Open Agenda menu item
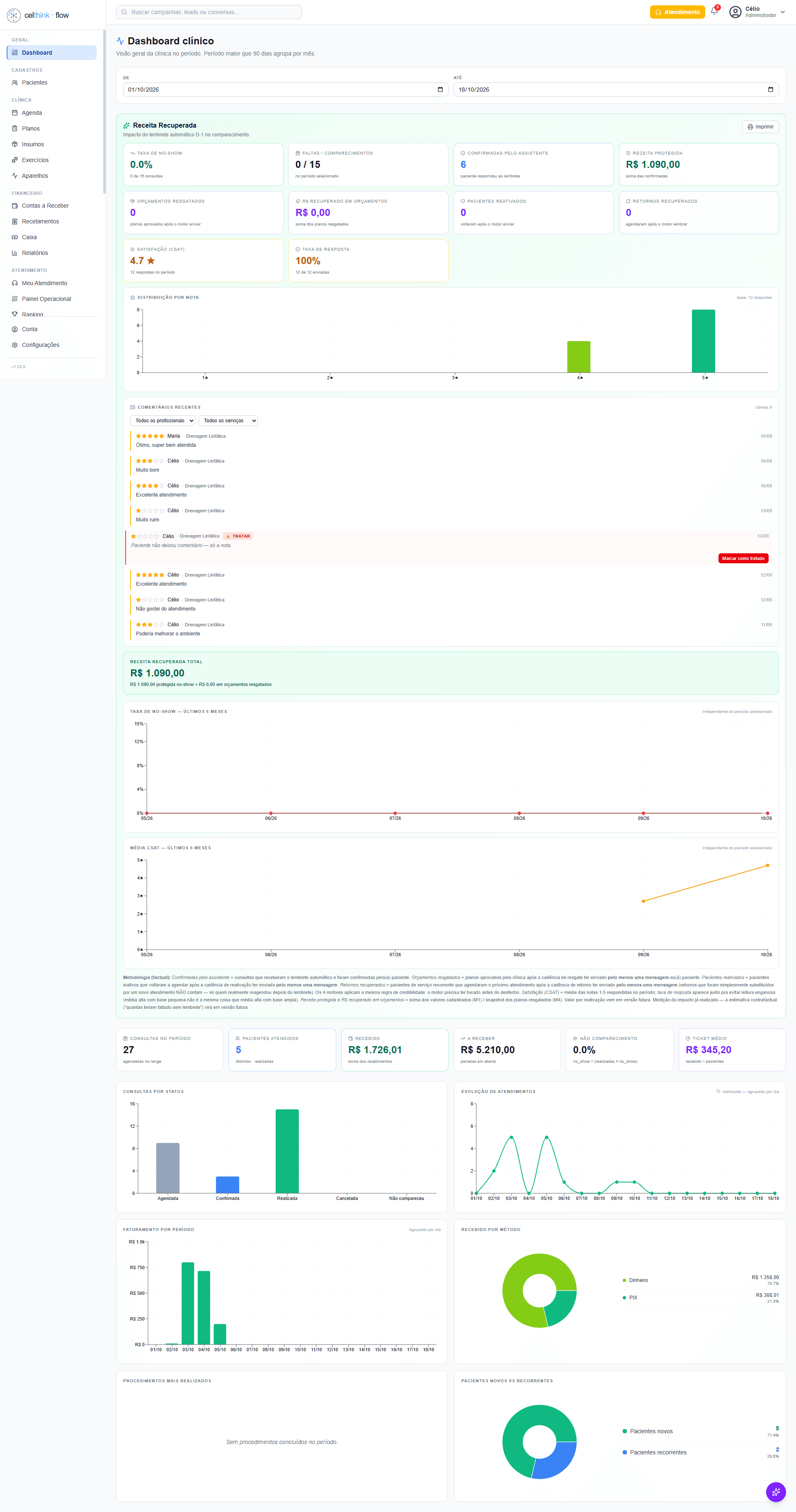796x1512 pixels. click(x=52, y=113)
